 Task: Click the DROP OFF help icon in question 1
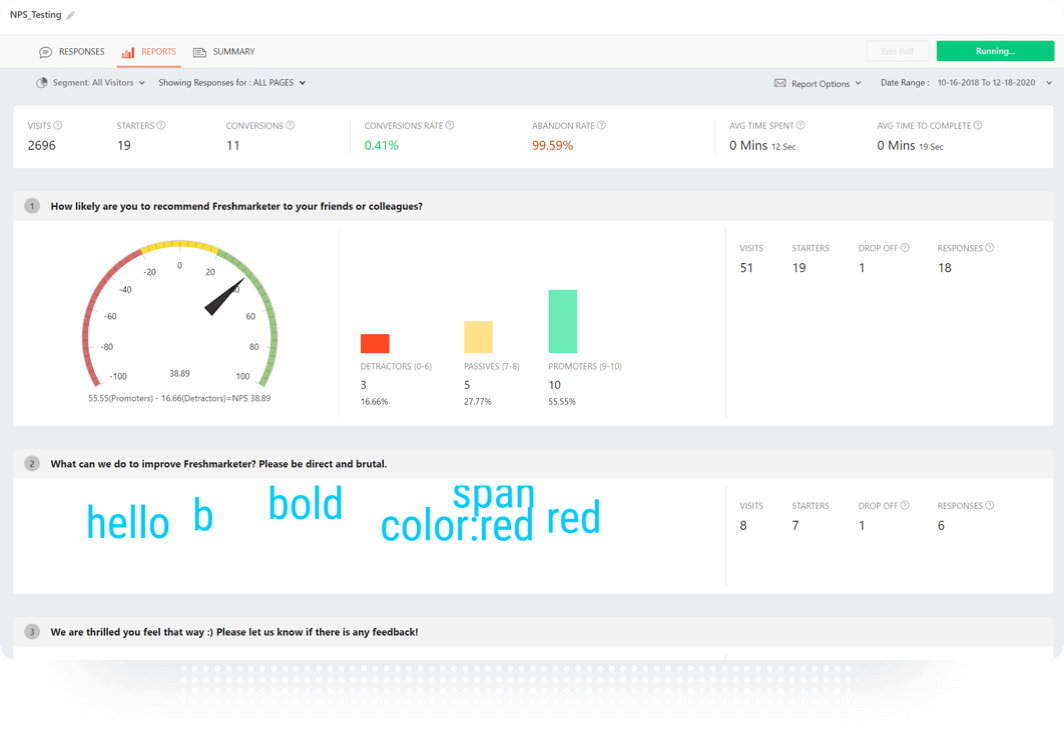coord(905,248)
